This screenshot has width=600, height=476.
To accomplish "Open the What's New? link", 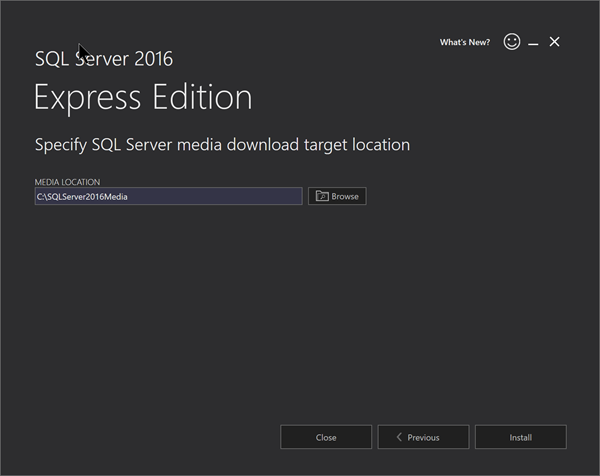I will coord(465,42).
